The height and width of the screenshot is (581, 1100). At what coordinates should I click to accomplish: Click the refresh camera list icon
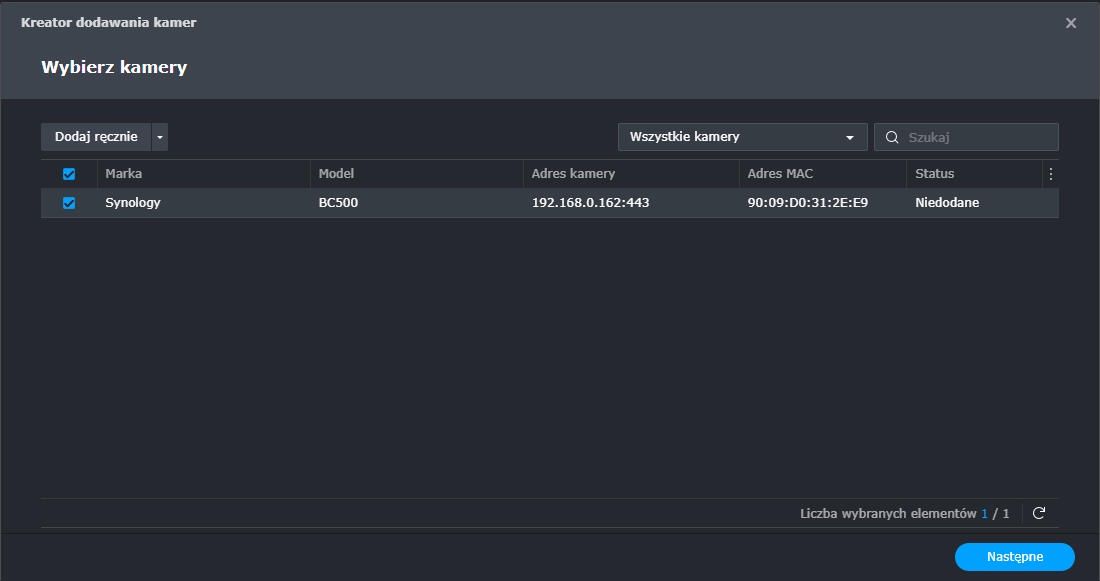tap(1039, 513)
